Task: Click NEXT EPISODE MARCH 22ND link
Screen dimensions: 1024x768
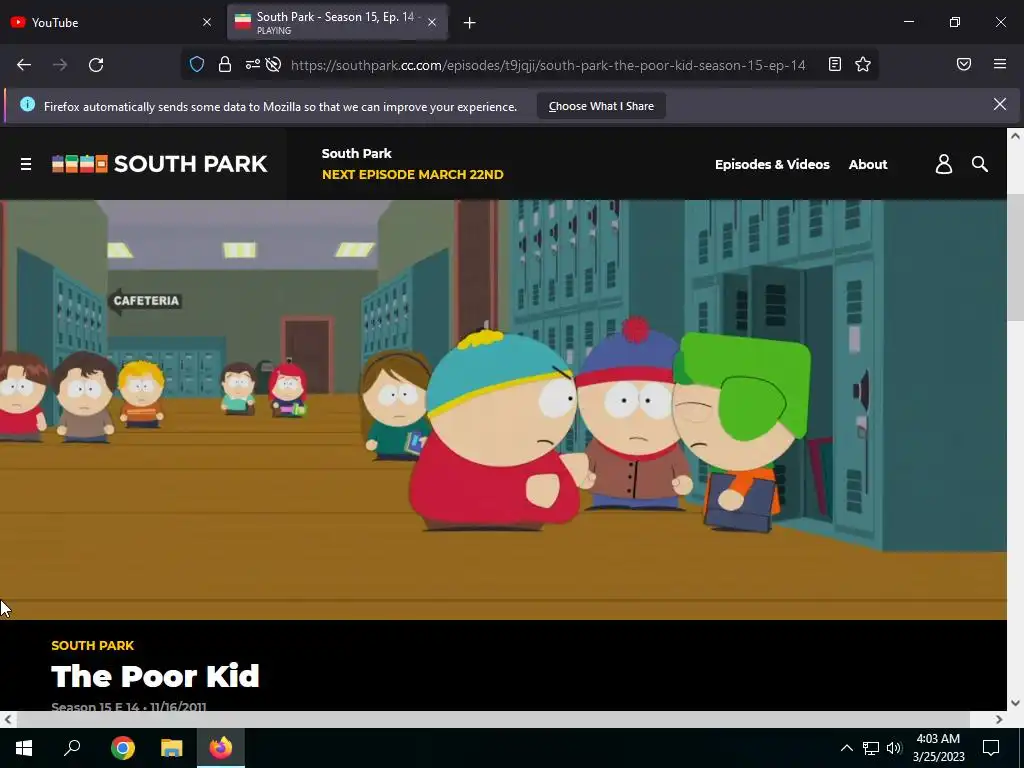Action: coord(413,174)
